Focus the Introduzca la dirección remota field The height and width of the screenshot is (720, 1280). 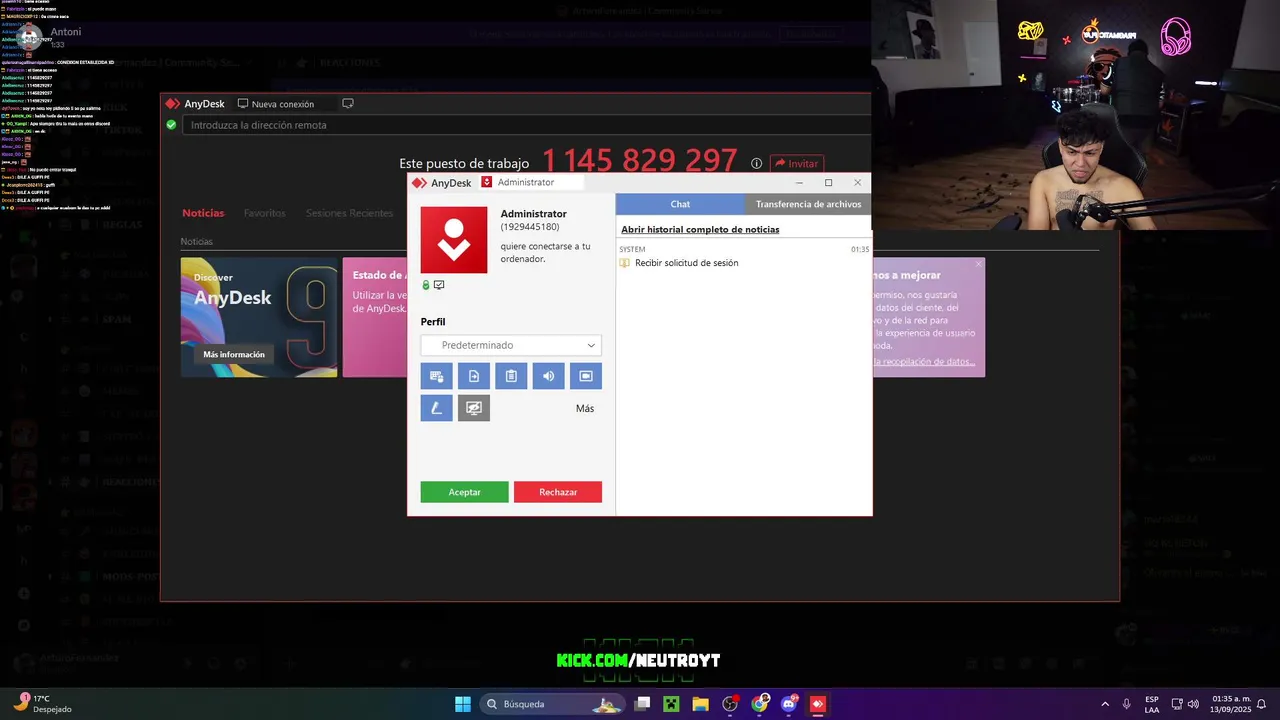(526, 125)
